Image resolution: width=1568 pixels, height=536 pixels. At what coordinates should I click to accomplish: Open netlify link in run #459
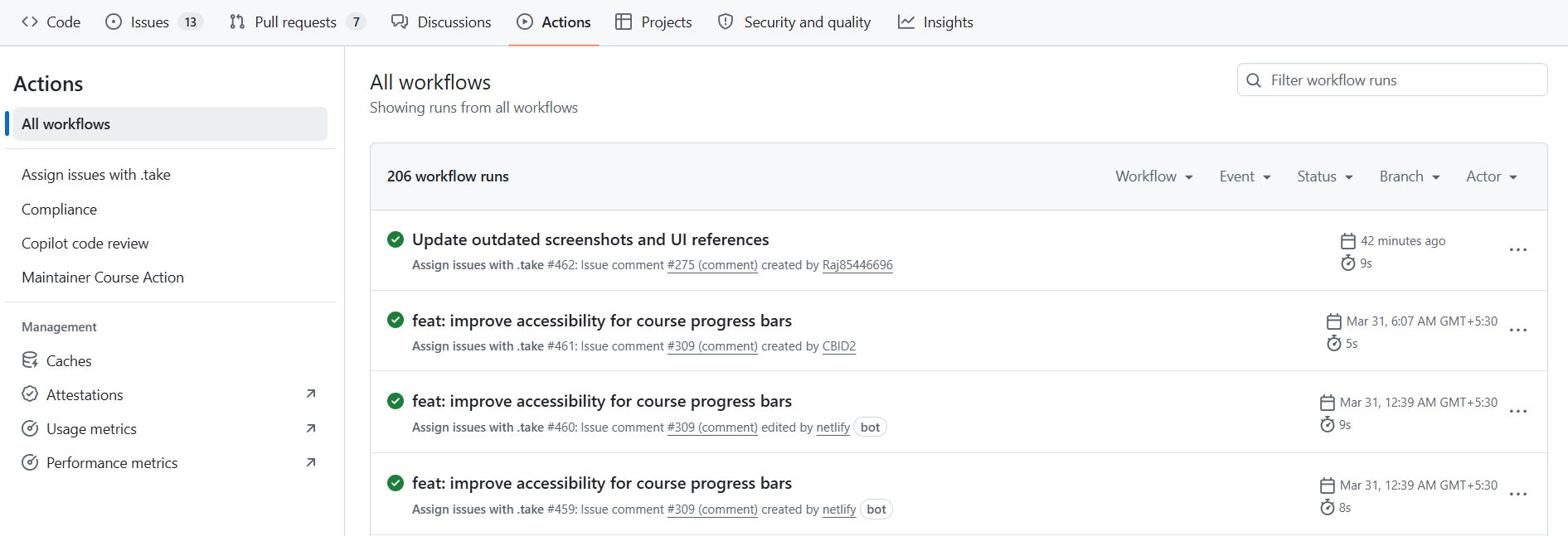click(839, 509)
